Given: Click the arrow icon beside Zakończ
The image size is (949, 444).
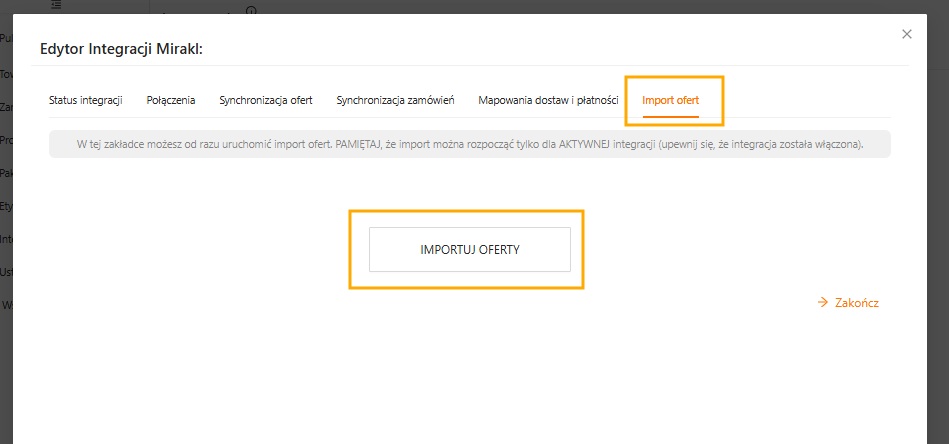Looking at the screenshot, I should coord(823,302).
